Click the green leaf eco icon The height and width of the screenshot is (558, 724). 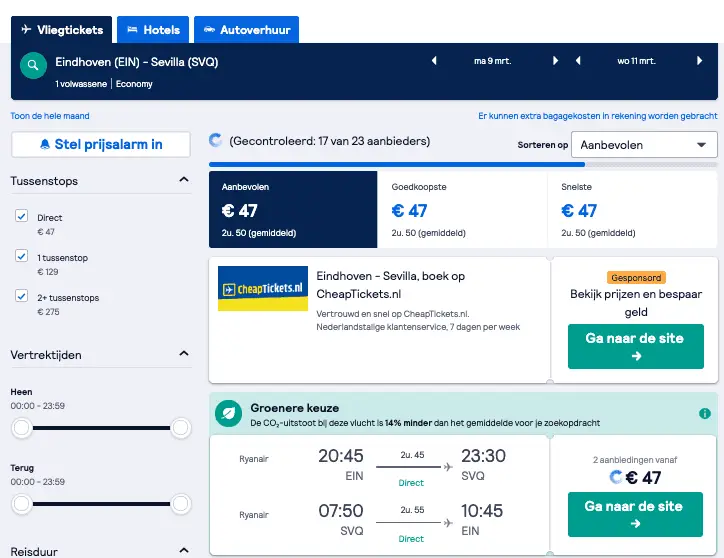coord(229,413)
